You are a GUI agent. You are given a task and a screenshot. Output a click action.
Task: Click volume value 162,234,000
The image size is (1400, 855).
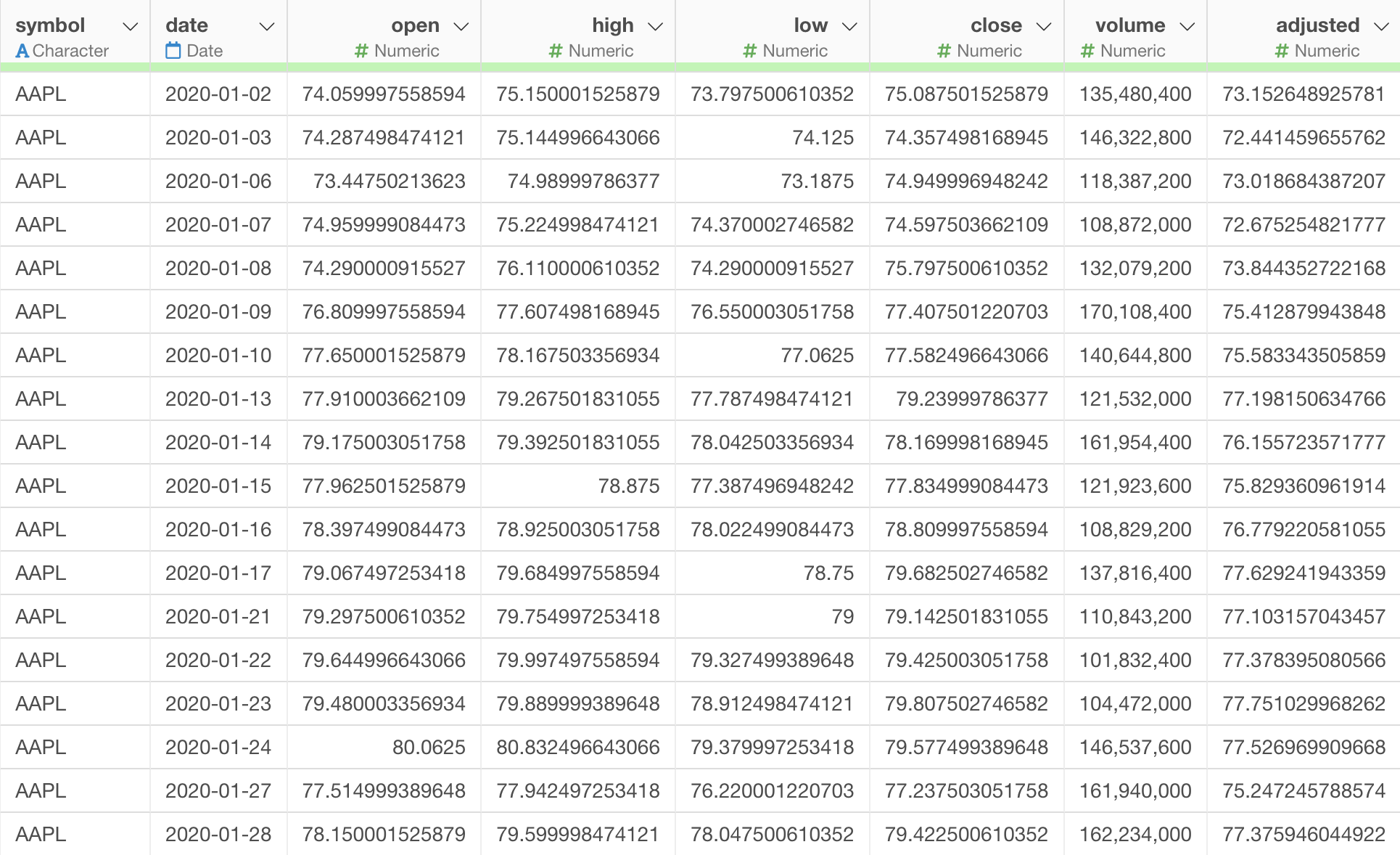click(x=1136, y=835)
